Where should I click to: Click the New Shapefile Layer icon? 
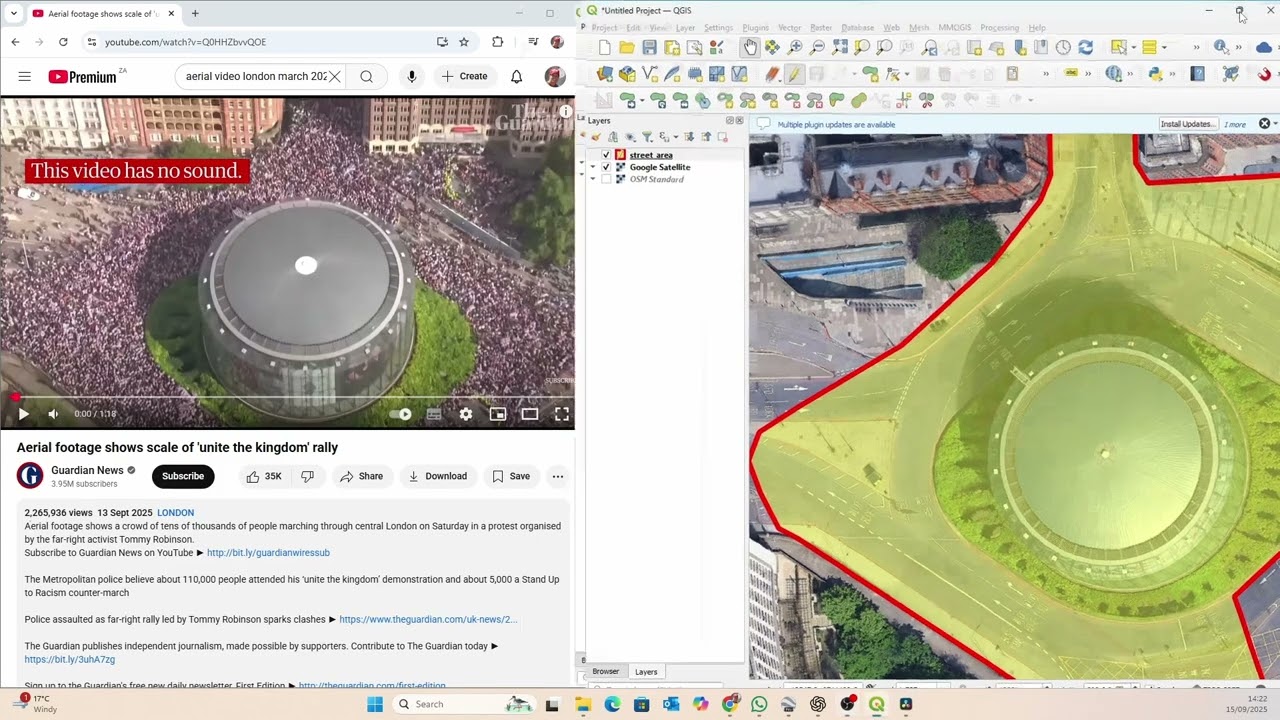pos(649,73)
